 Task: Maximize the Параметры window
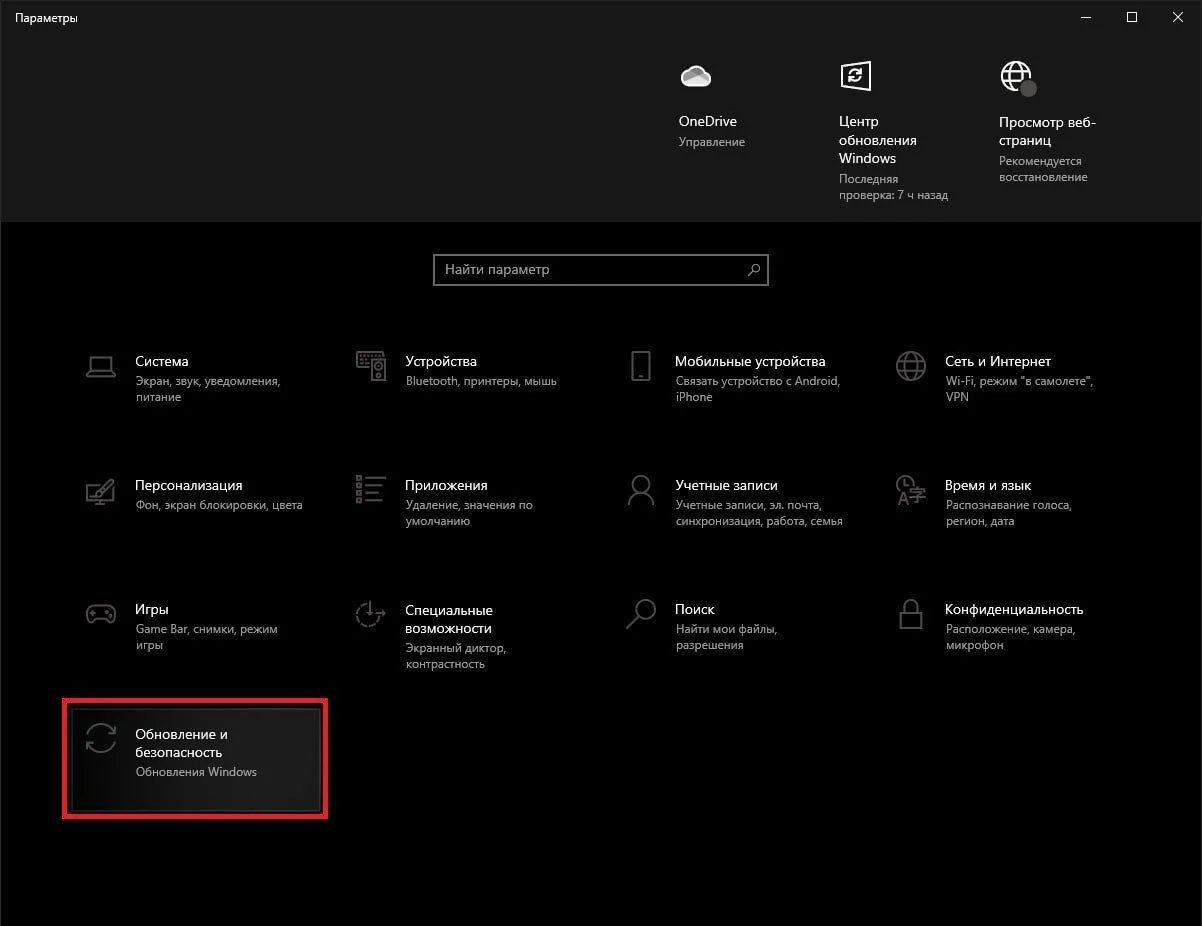click(x=1132, y=17)
